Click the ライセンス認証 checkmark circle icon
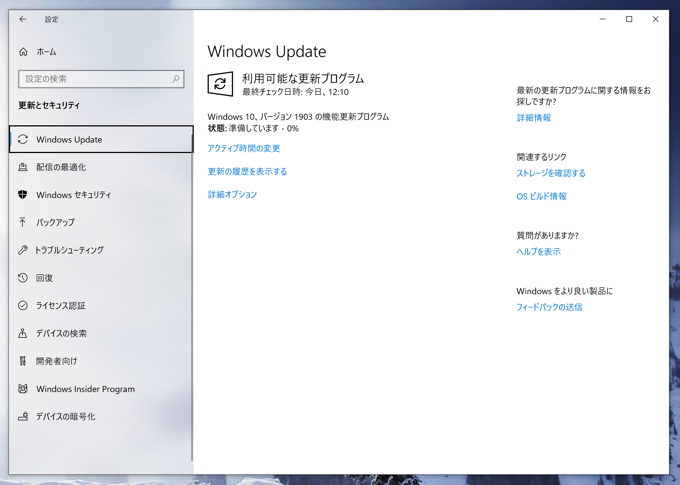Viewport: 680px width, 485px height. click(23, 305)
